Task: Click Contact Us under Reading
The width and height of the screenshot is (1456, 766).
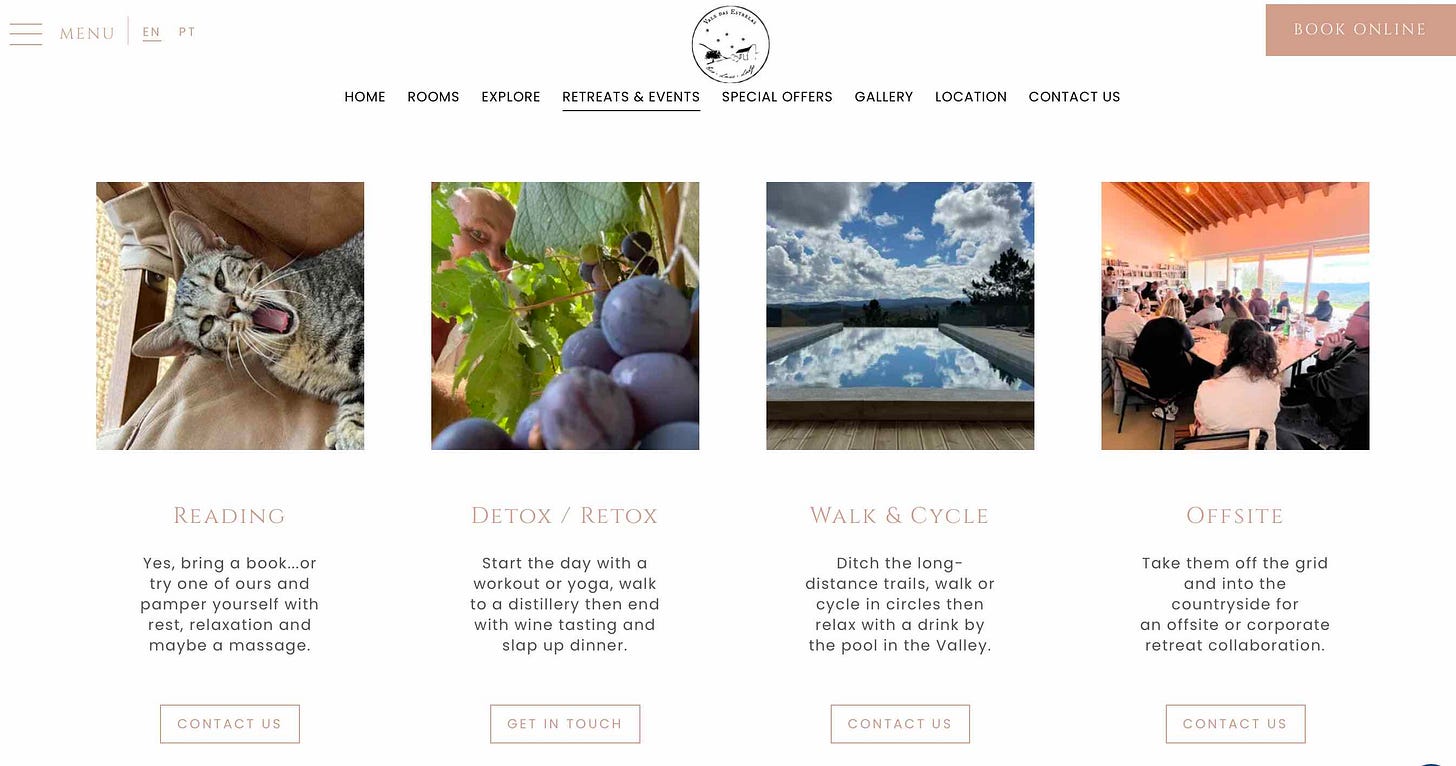Action: 230,724
